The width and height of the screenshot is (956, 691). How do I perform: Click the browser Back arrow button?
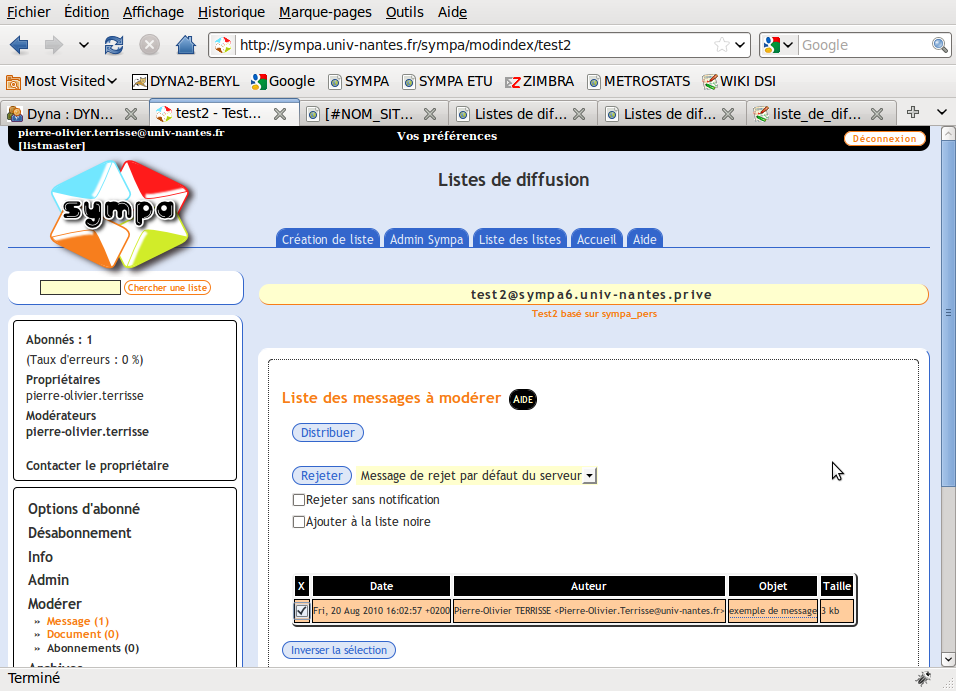point(20,45)
